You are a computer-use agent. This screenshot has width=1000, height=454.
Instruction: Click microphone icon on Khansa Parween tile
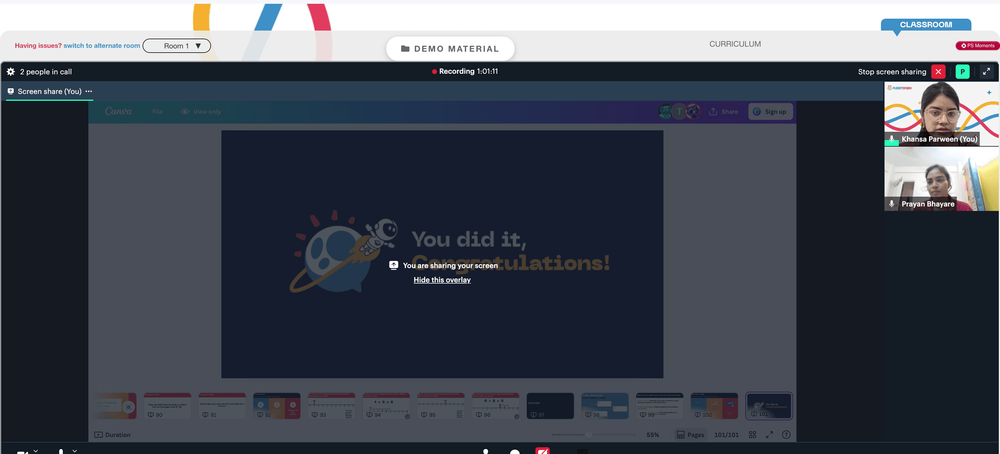tap(892, 139)
